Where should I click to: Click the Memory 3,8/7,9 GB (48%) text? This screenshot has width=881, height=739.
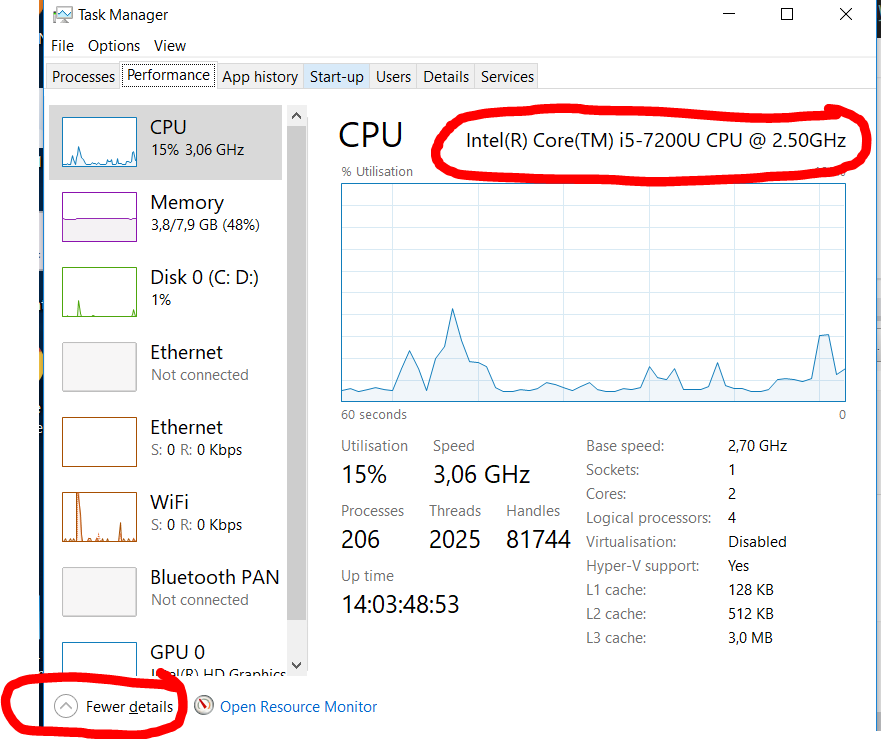coord(205,225)
